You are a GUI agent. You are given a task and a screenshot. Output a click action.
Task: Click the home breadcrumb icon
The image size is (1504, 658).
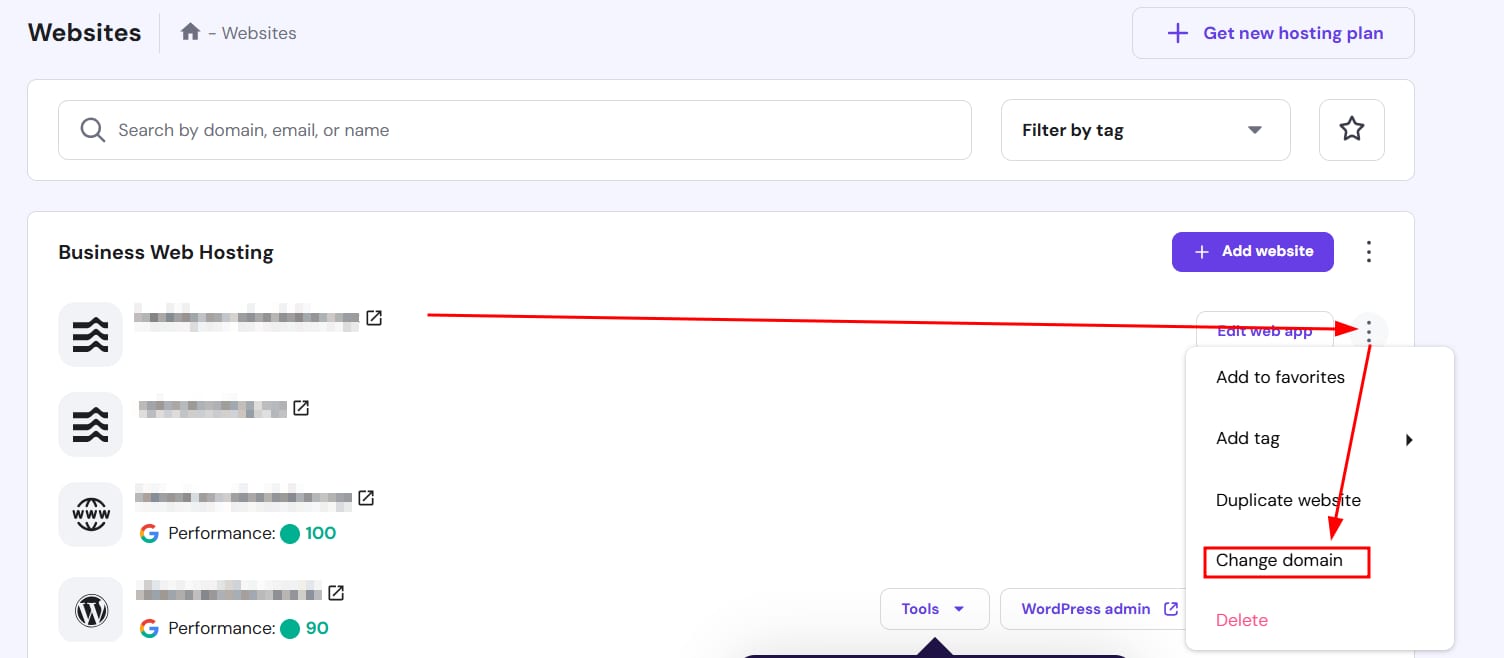190,32
